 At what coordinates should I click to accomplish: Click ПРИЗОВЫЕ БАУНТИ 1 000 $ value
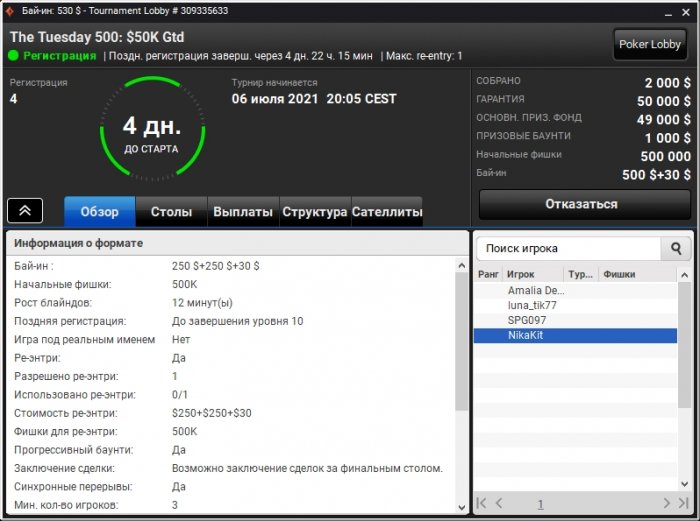pos(667,138)
